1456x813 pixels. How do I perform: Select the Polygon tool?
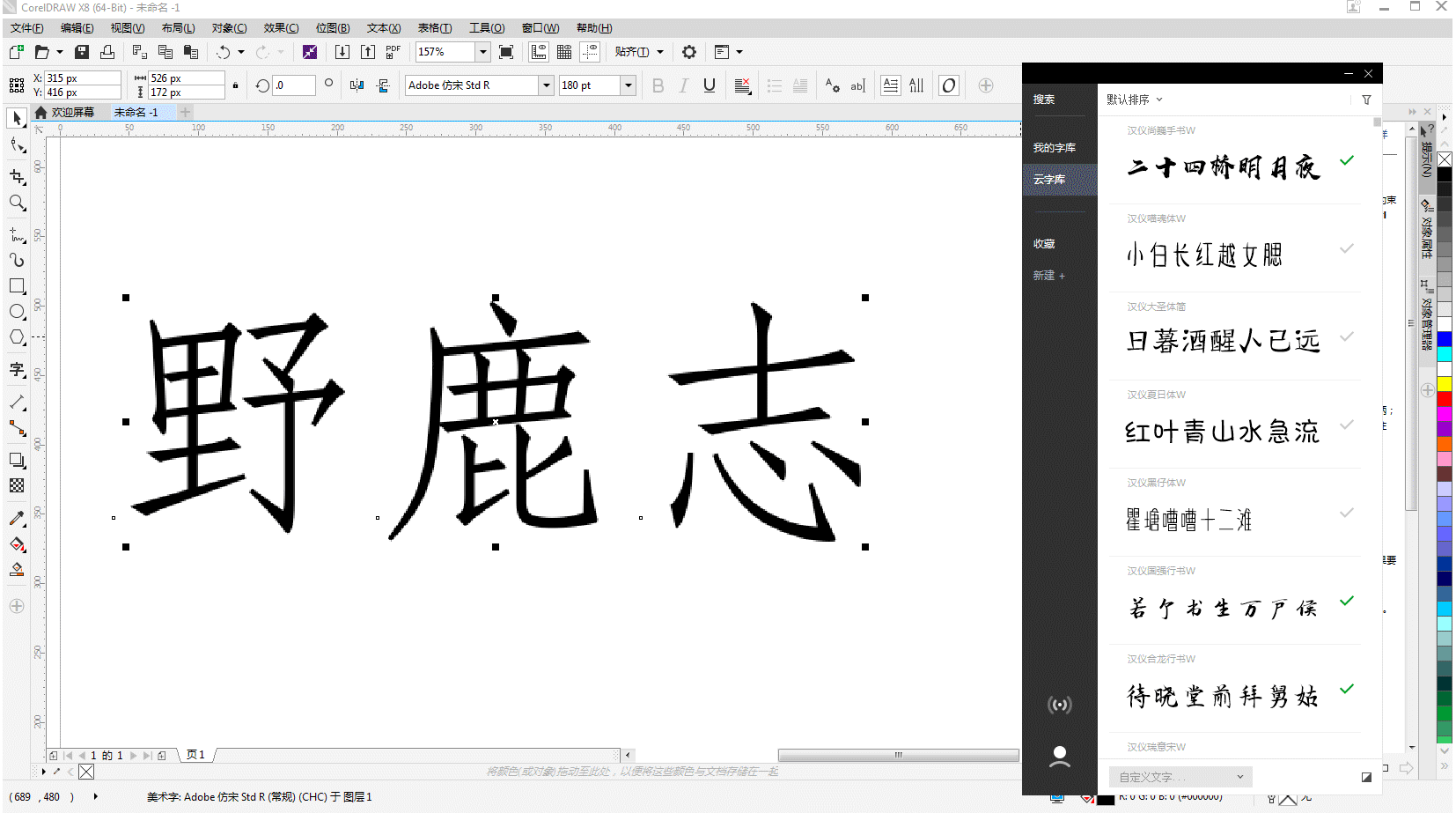point(17,337)
